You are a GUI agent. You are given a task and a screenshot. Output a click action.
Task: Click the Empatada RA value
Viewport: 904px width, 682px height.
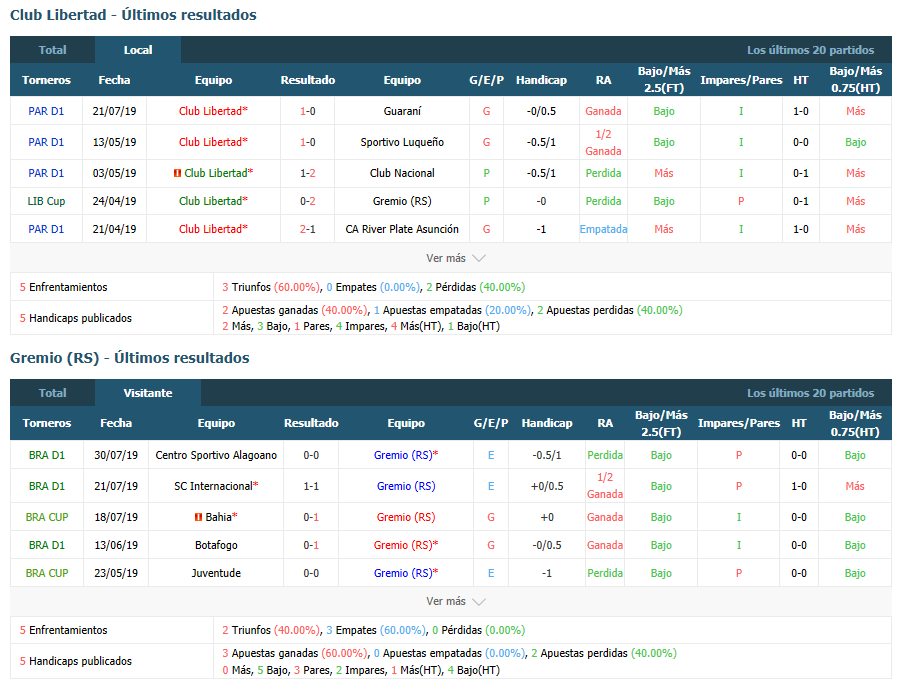pos(603,229)
